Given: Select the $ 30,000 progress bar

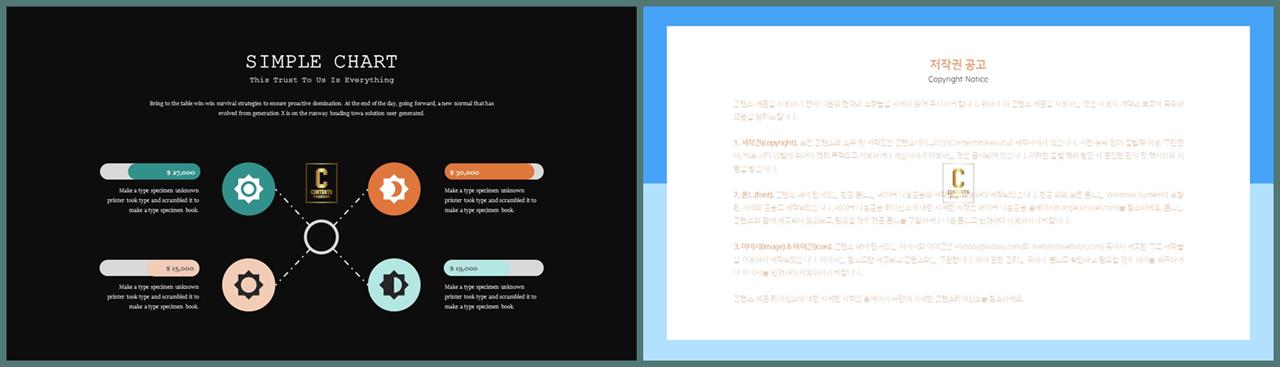Looking at the screenshot, I should pos(494,172).
